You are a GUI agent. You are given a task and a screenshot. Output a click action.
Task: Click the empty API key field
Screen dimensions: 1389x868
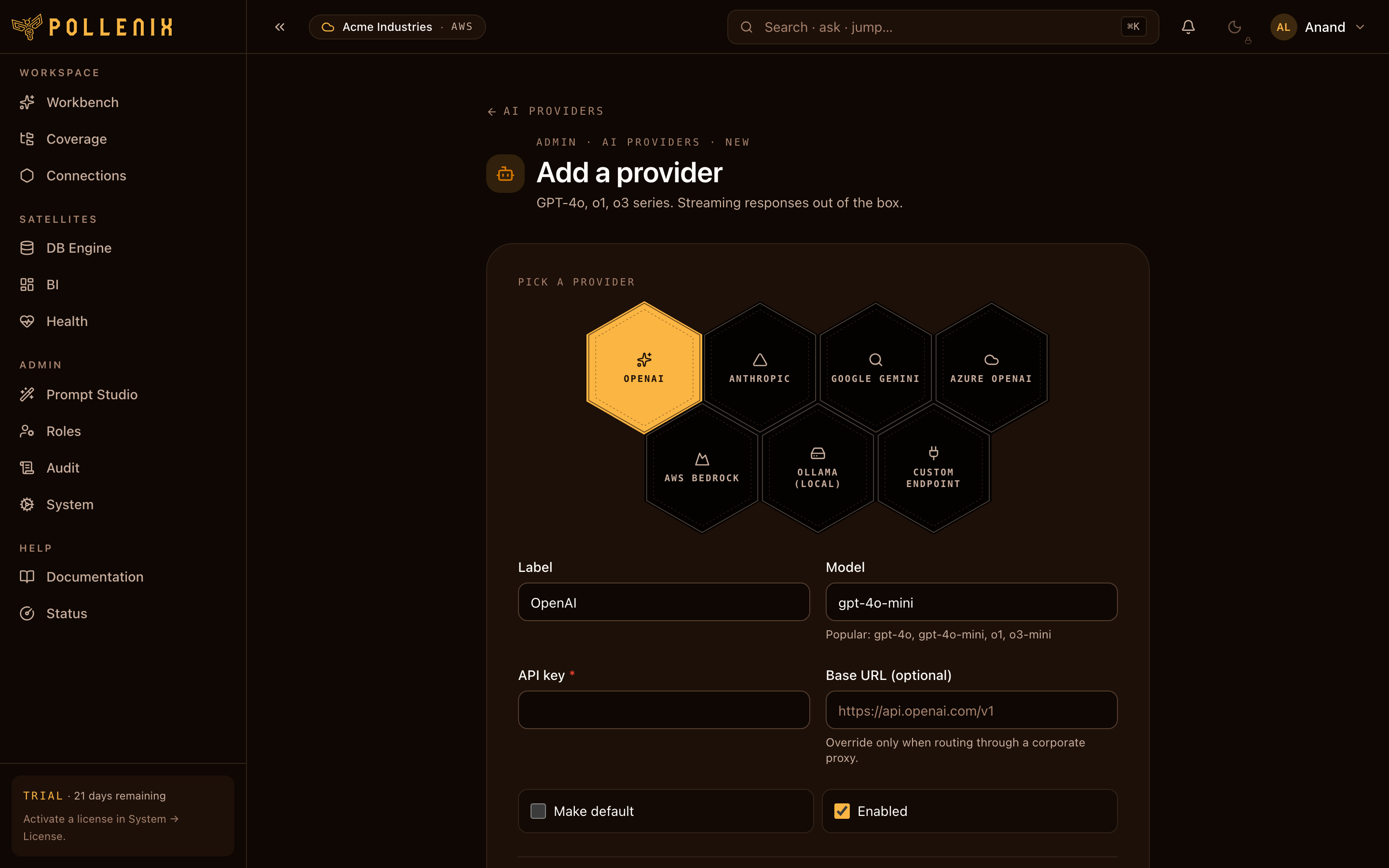664,710
